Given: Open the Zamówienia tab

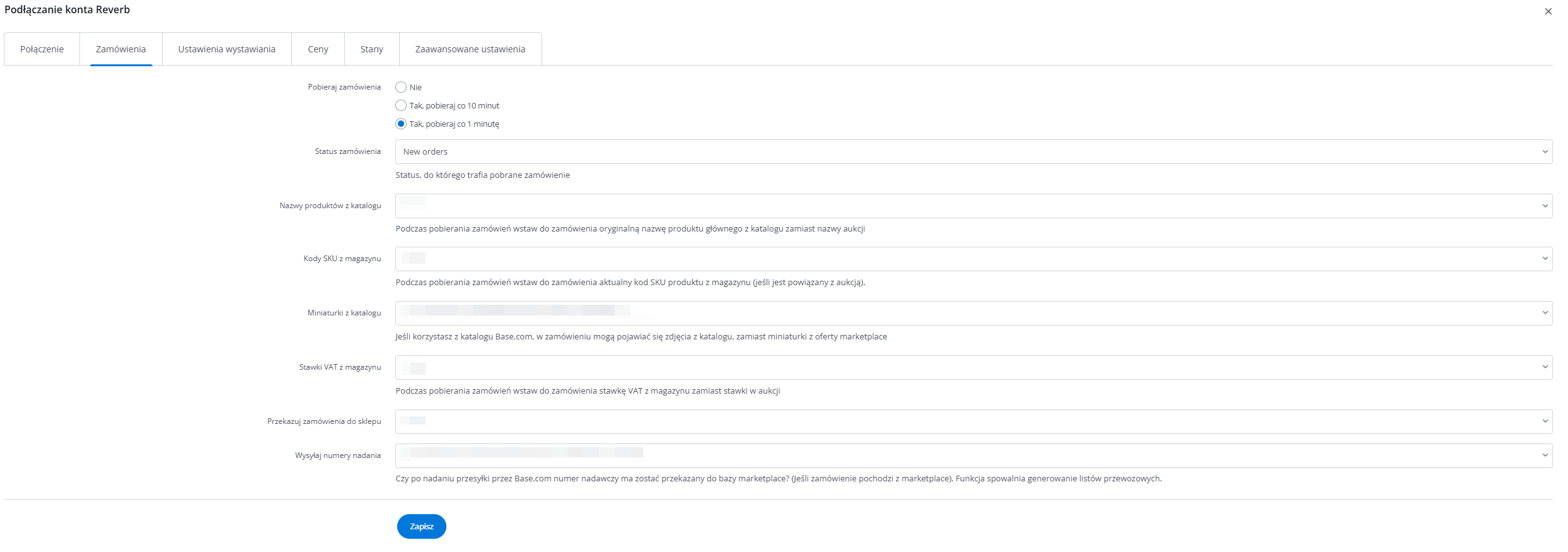Looking at the screenshot, I should (x=120, y=49).
